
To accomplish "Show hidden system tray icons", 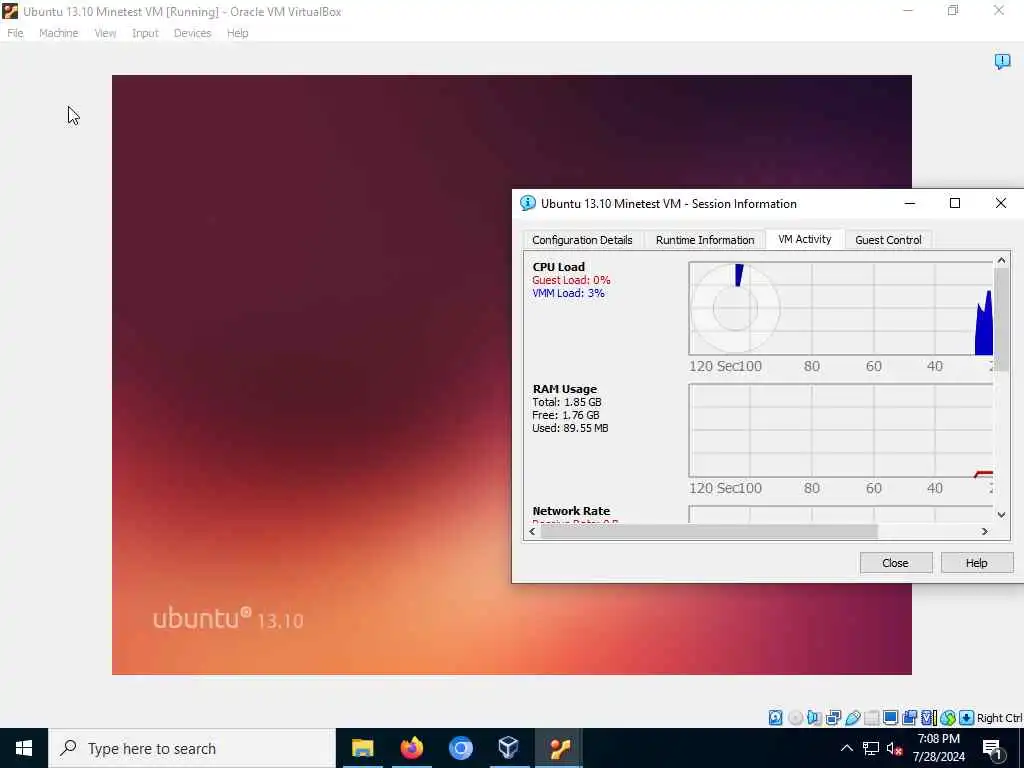I will tap(846, 748).
